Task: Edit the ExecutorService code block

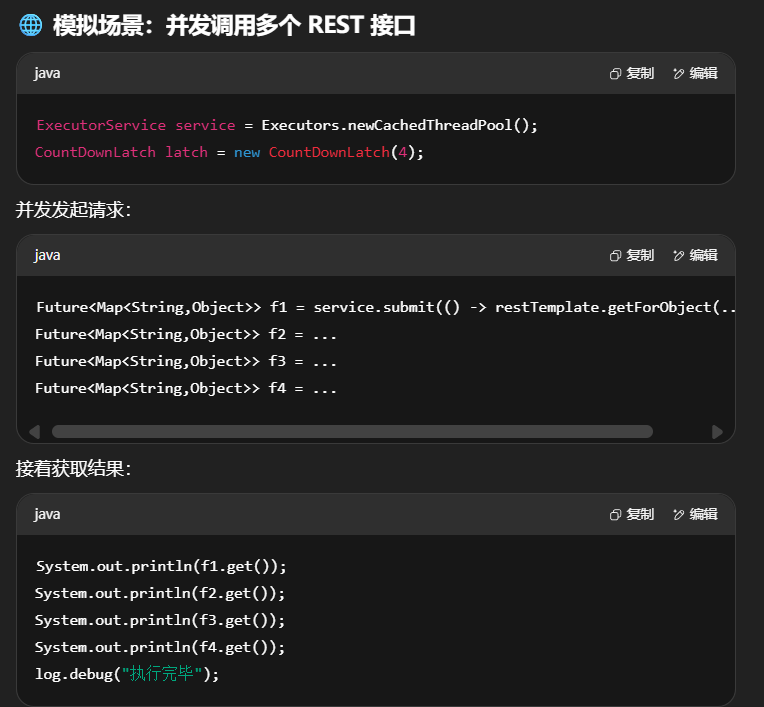Action: (695, 73)
